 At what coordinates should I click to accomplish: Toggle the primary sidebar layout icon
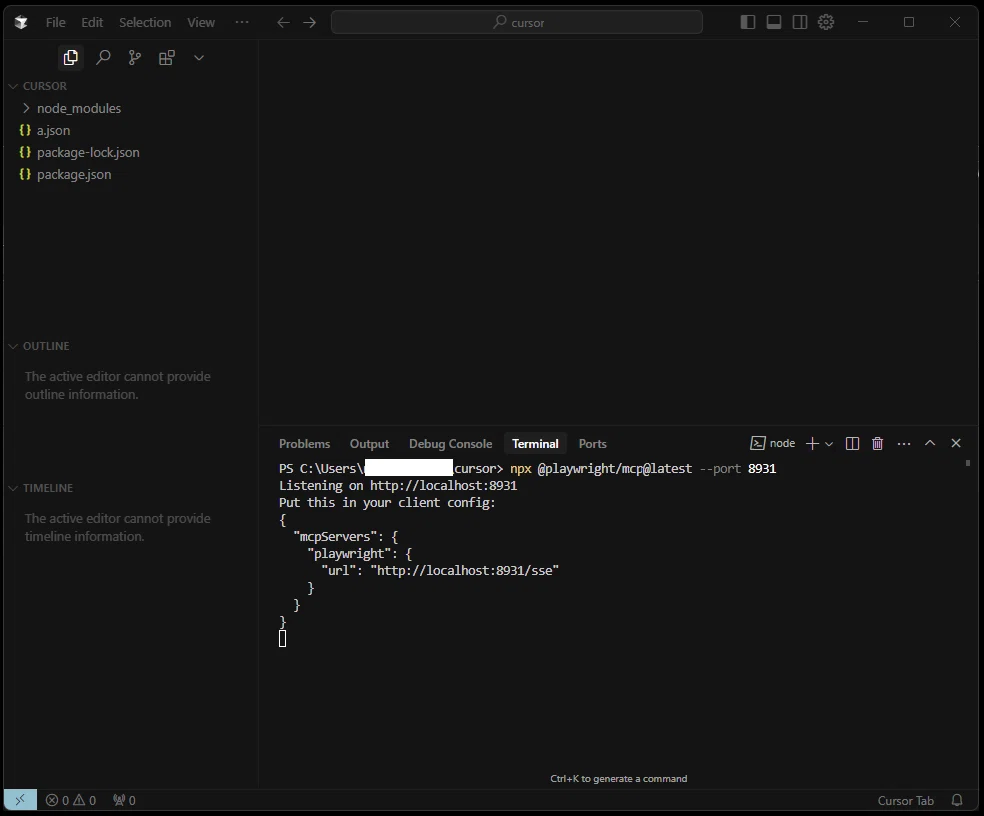point(747,22)
